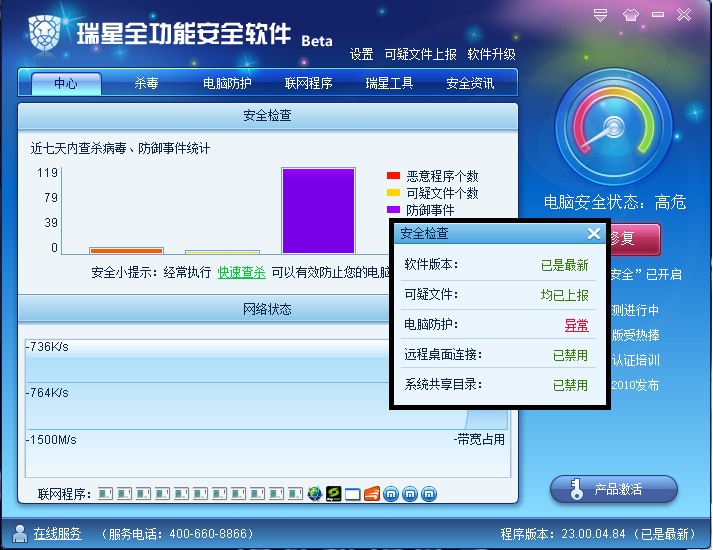Switch to the 中心 tab
The height and width of the screenshot is (550, 713).
click(66, 83)
